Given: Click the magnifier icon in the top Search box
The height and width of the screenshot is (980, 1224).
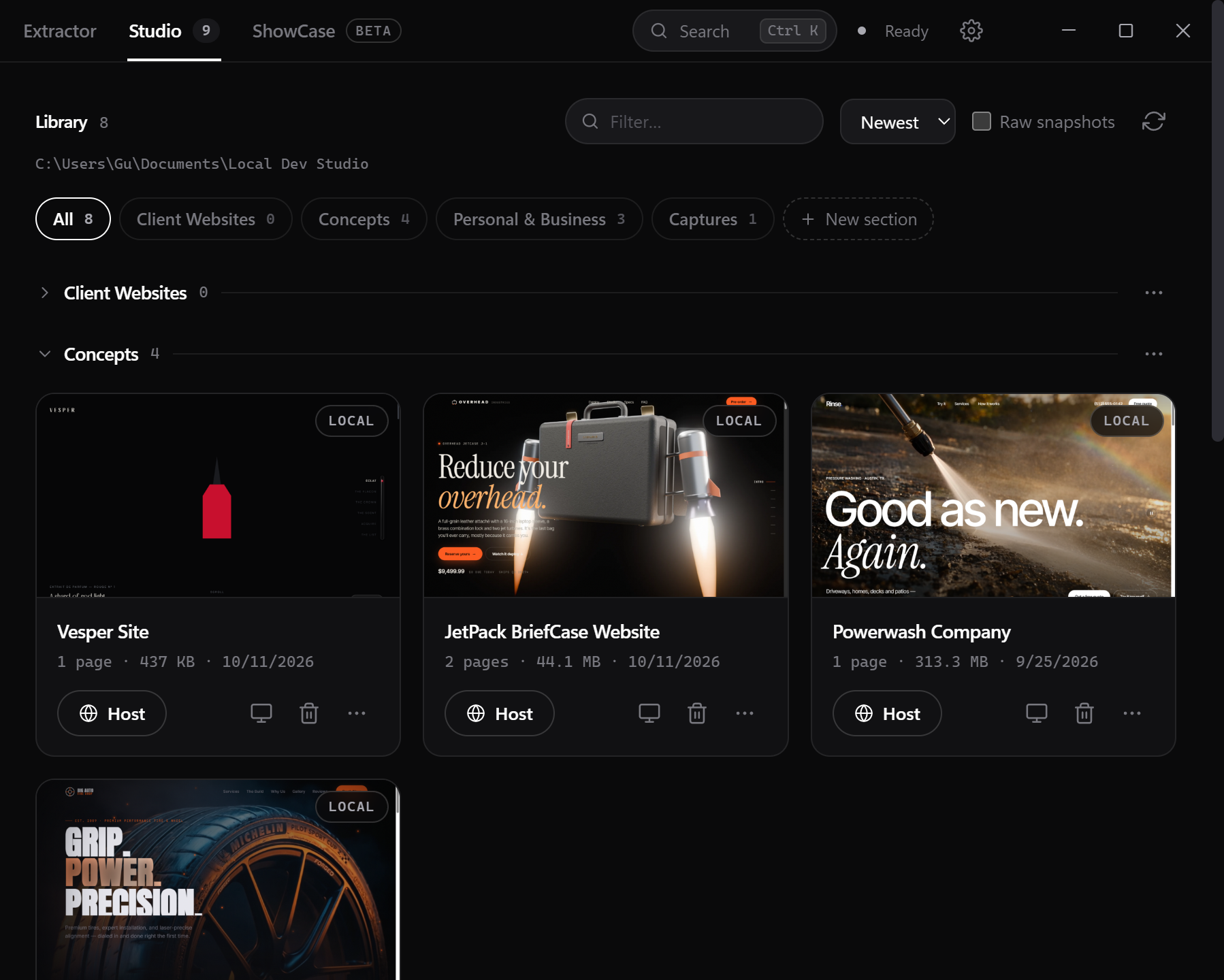Looking at the screenshot, I should pyautogui.click(x=658, y=31).
